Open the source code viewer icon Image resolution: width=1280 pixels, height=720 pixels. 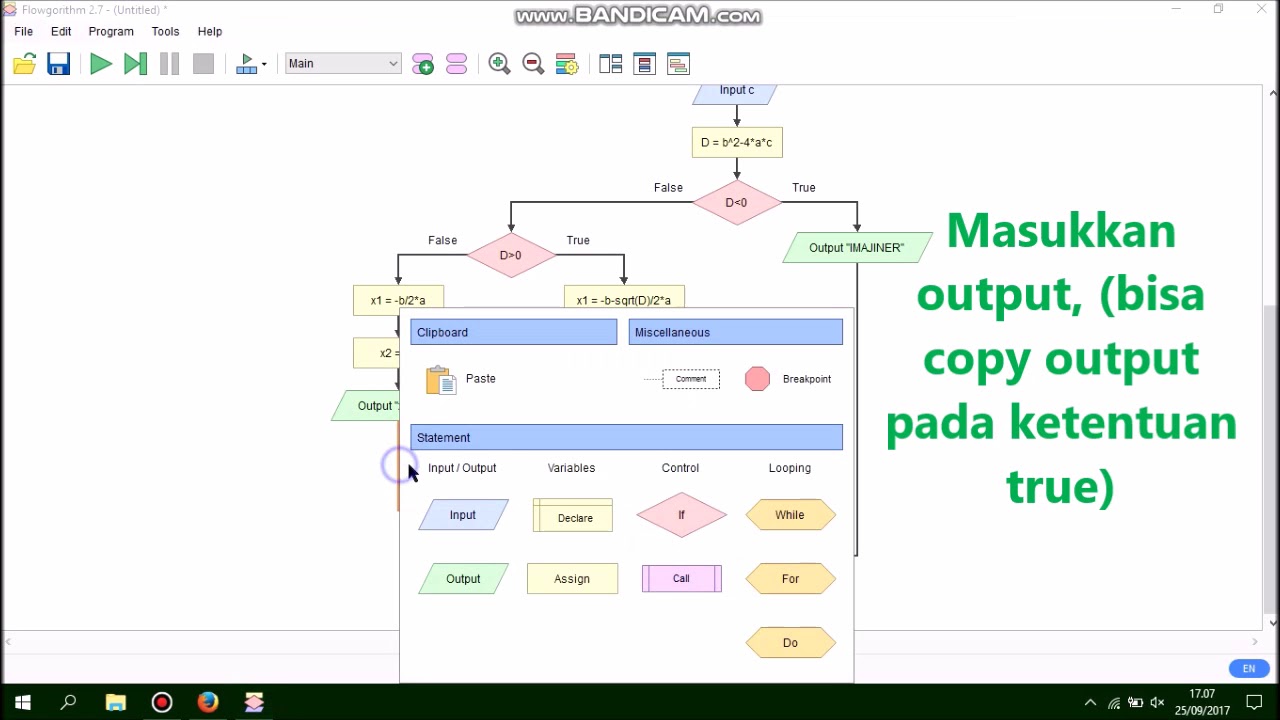point(644,64)
